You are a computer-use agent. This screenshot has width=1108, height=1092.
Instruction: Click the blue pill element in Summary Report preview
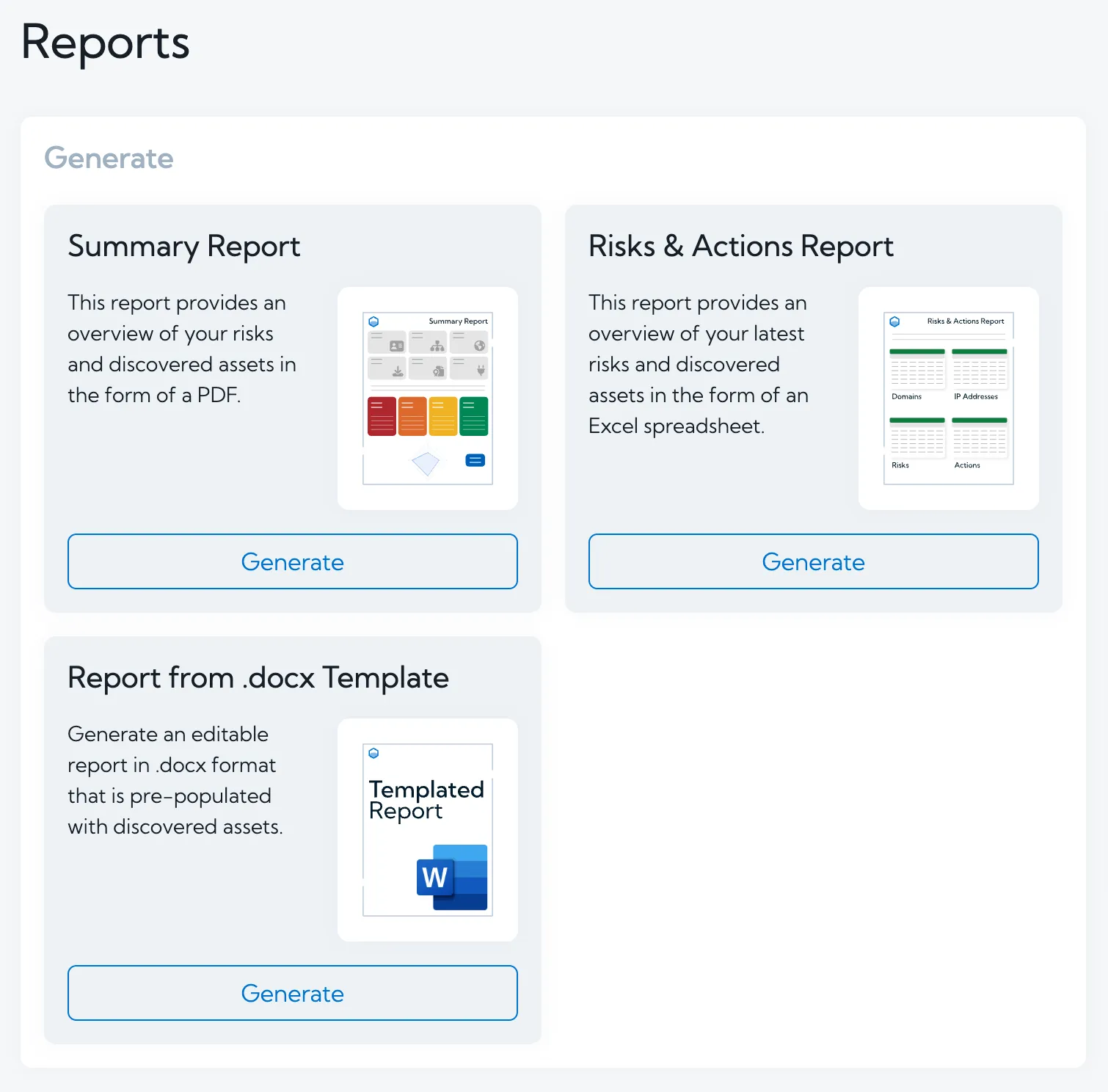click(475, 461)
